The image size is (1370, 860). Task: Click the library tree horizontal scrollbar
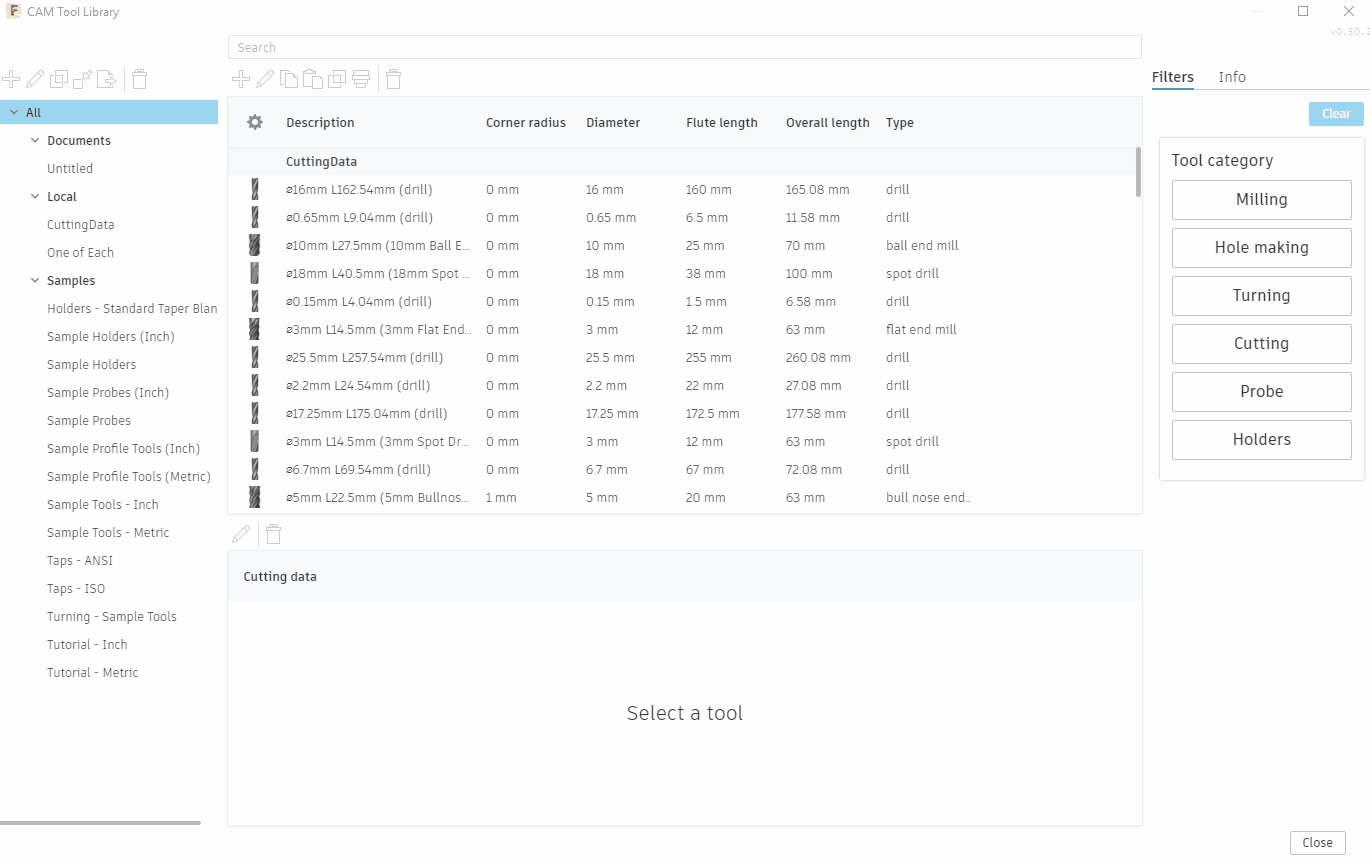pyautogui.click(x=100, y=823)
